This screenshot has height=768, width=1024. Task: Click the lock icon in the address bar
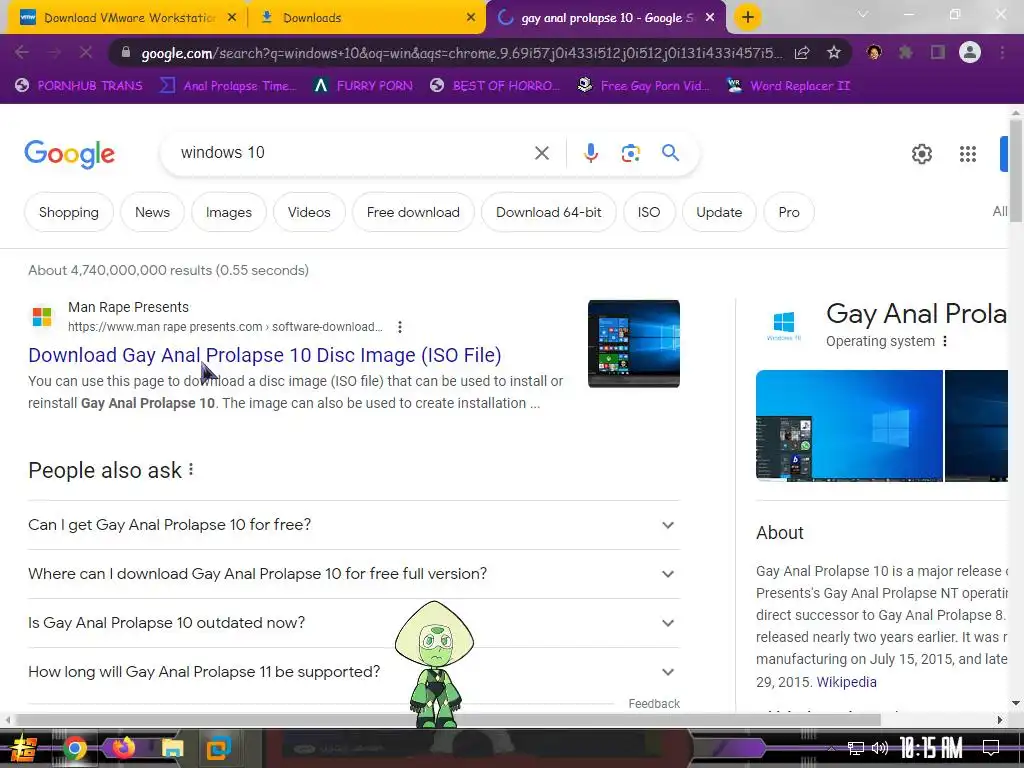126,53
